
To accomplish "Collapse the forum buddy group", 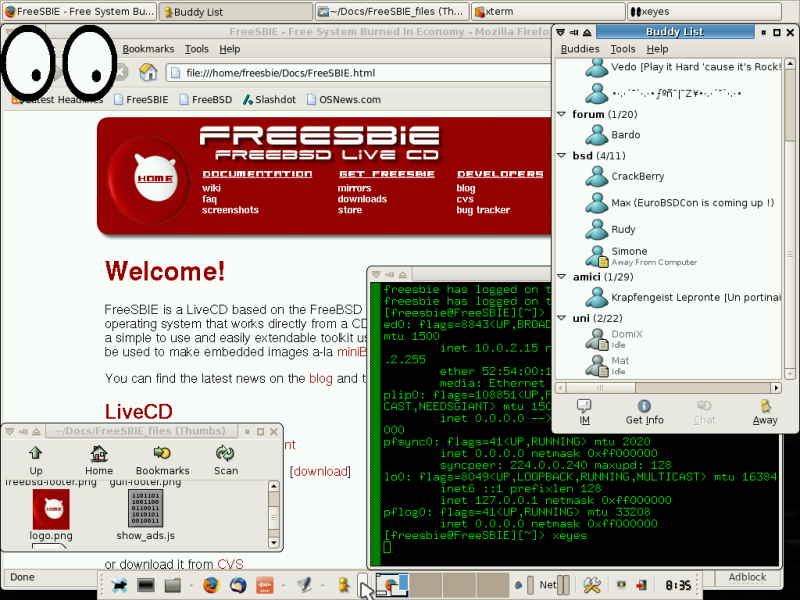I will click(562, 114).
